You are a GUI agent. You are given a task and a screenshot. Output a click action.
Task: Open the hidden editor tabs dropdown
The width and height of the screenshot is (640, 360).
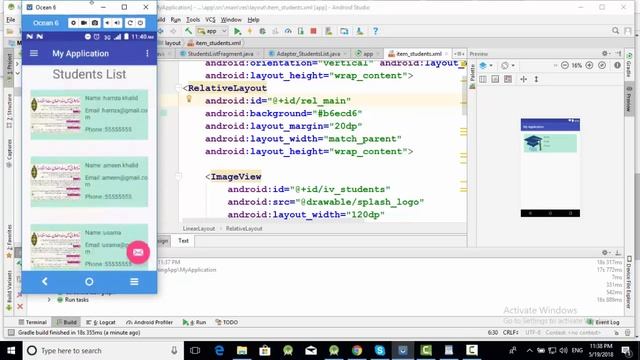pyautogui.click(x=459, y=54)
